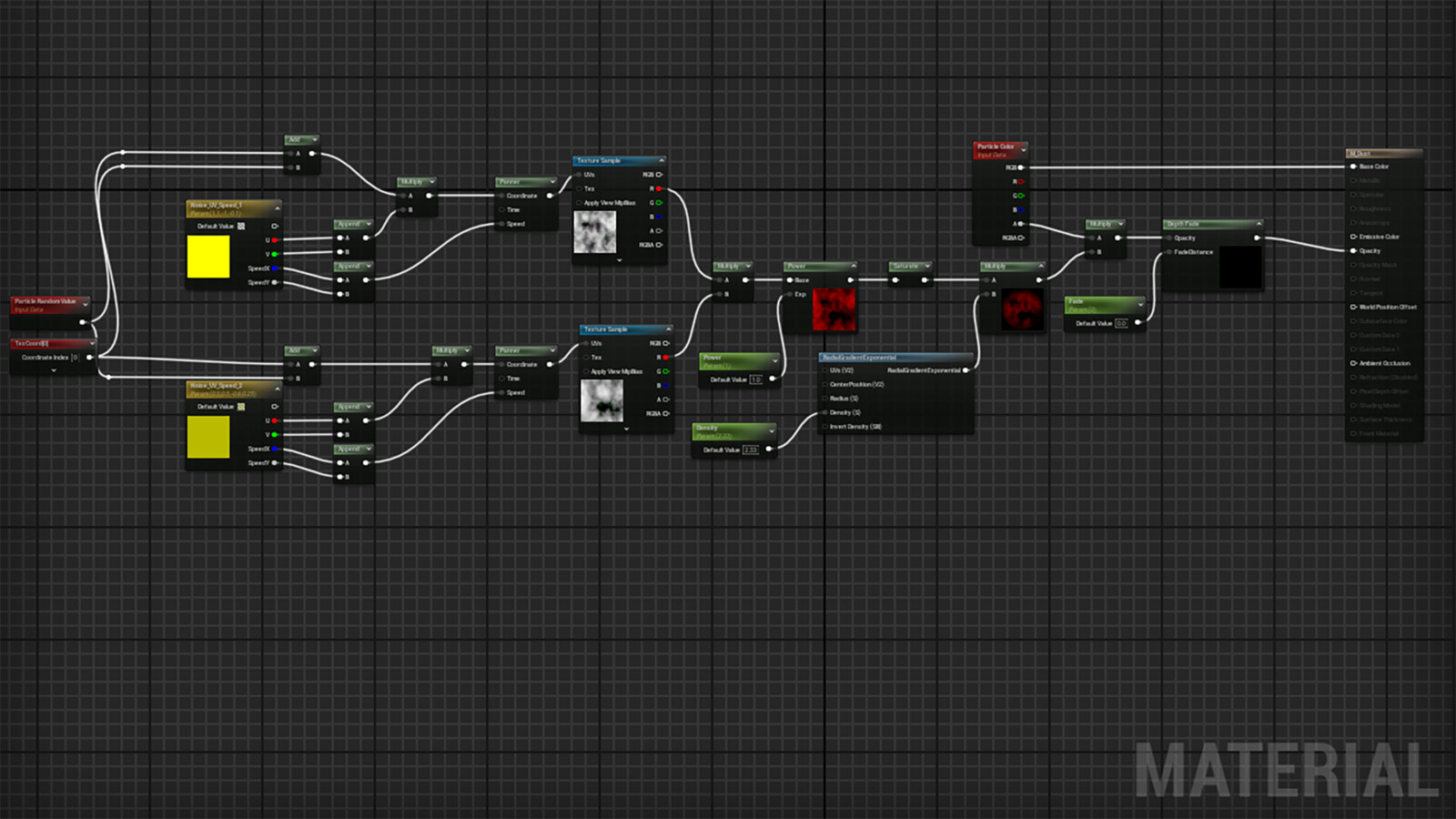Click the RadialGradientExponential output pin

(966, 370)
